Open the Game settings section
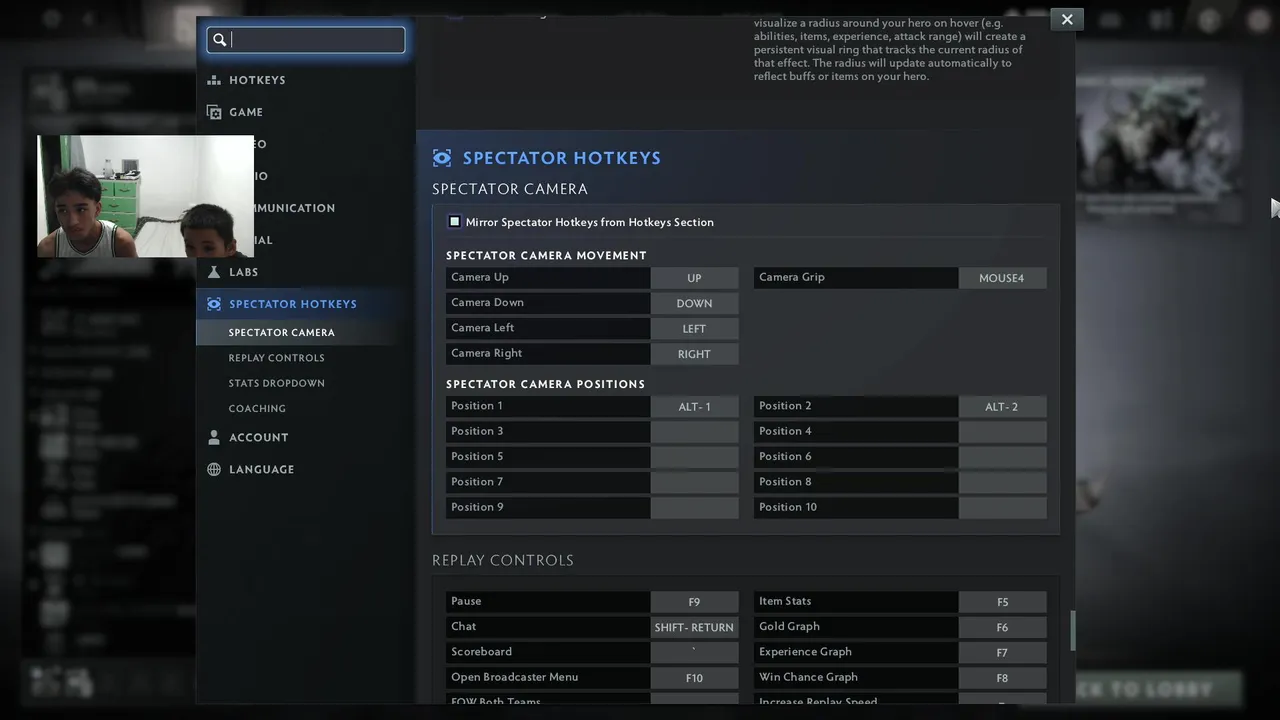1280x720 pixels. coord(246,112)
